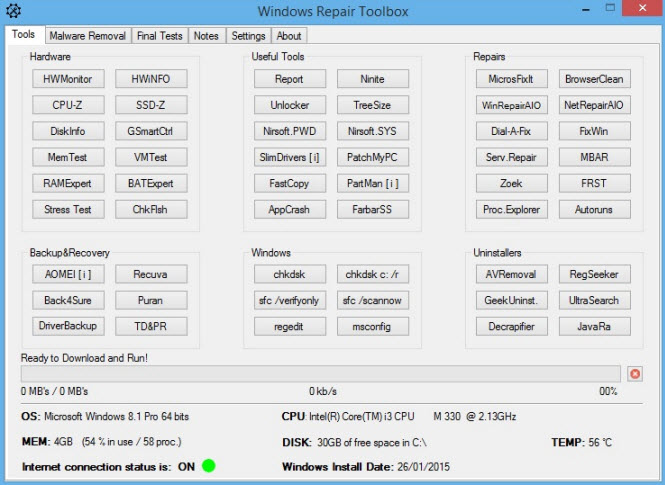Launch the Decrapifier uninstaller
Screen dimensions: 665x485
click(511, 326)
